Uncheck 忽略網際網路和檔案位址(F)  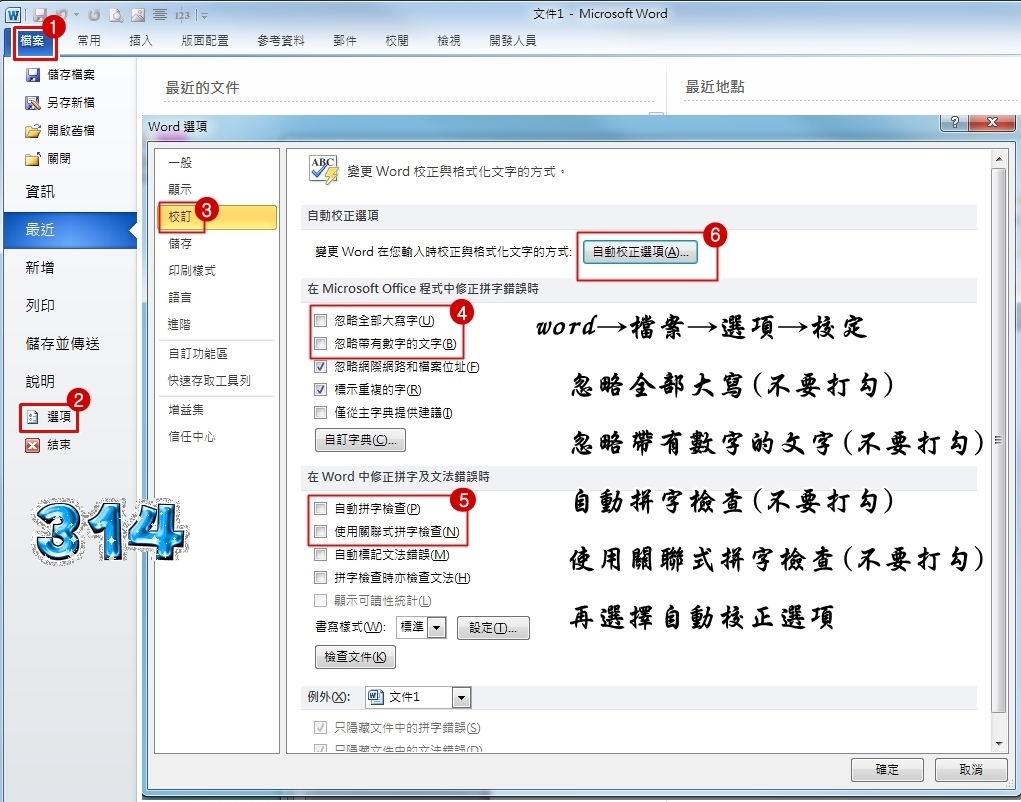pyautogui.click(x=320, y=366)
